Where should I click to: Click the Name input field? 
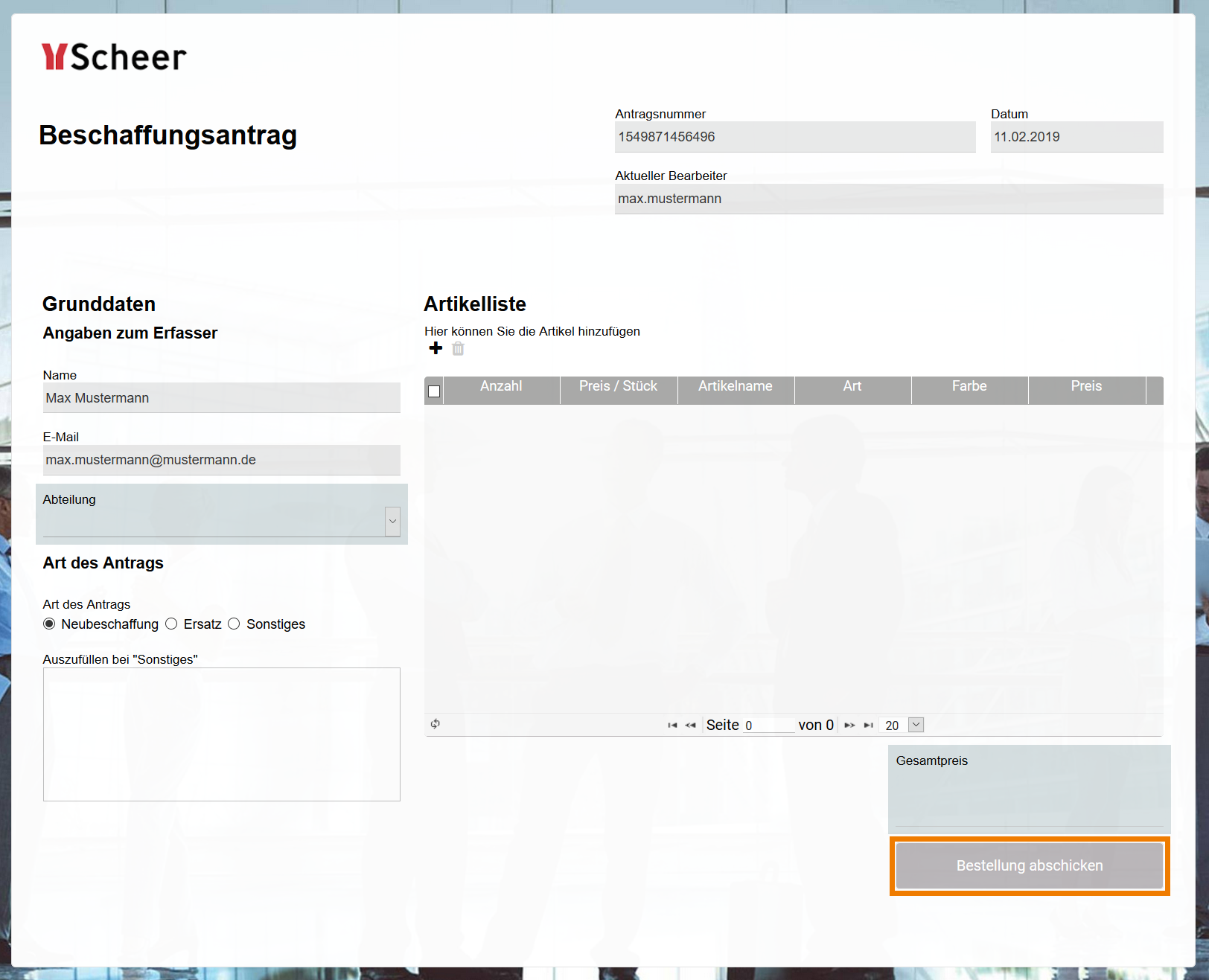[x=222, y=398]
